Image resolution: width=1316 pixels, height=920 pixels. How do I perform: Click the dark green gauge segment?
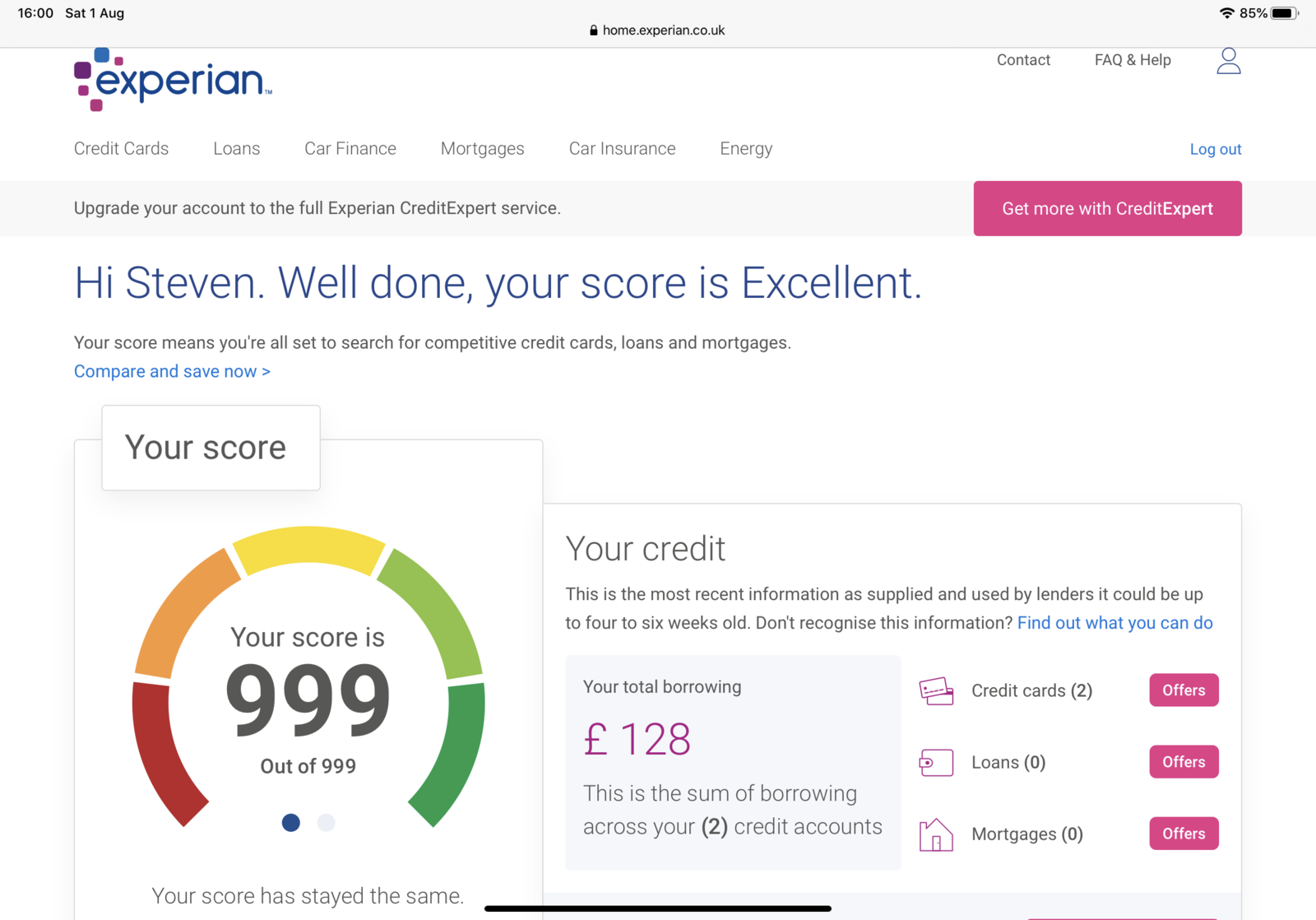[457, 749]
